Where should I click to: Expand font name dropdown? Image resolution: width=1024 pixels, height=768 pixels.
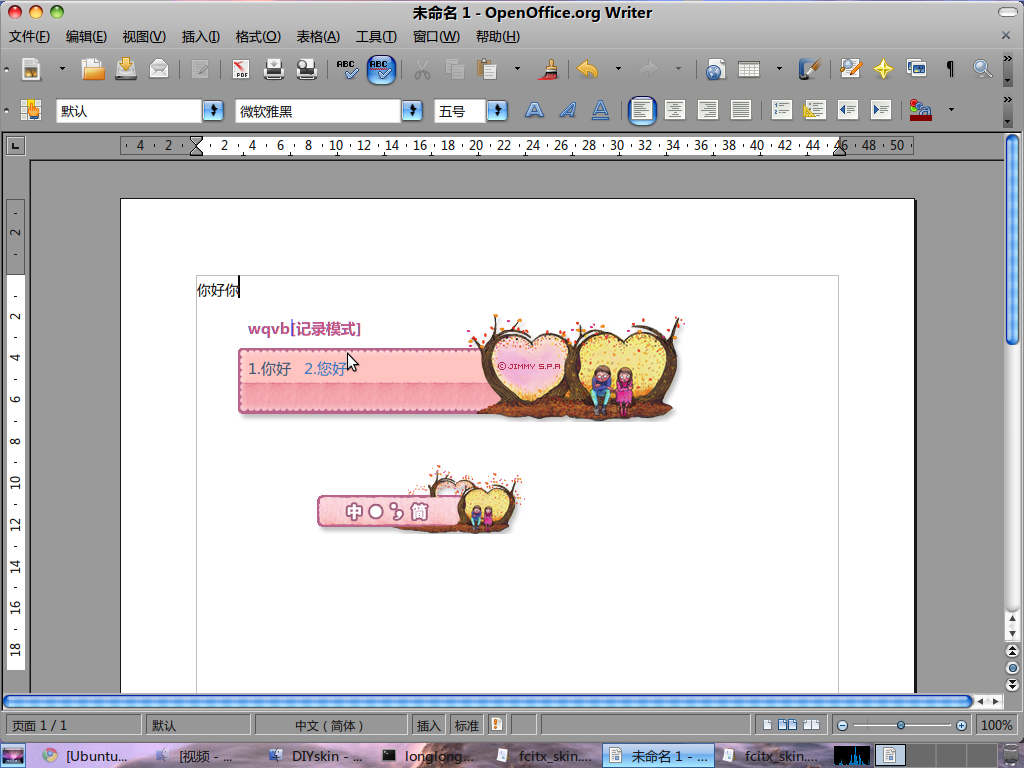412,110
